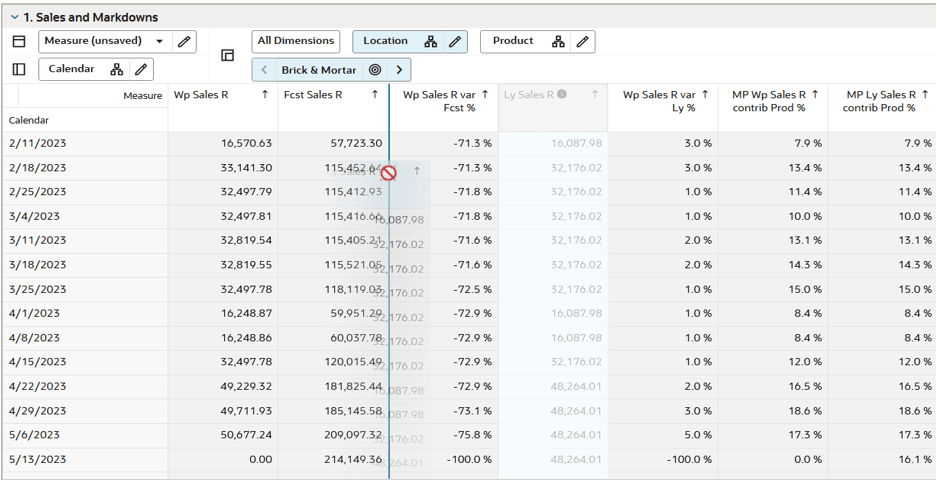Select the Location dimension button
937x480 pixels.
pos(385,41)
